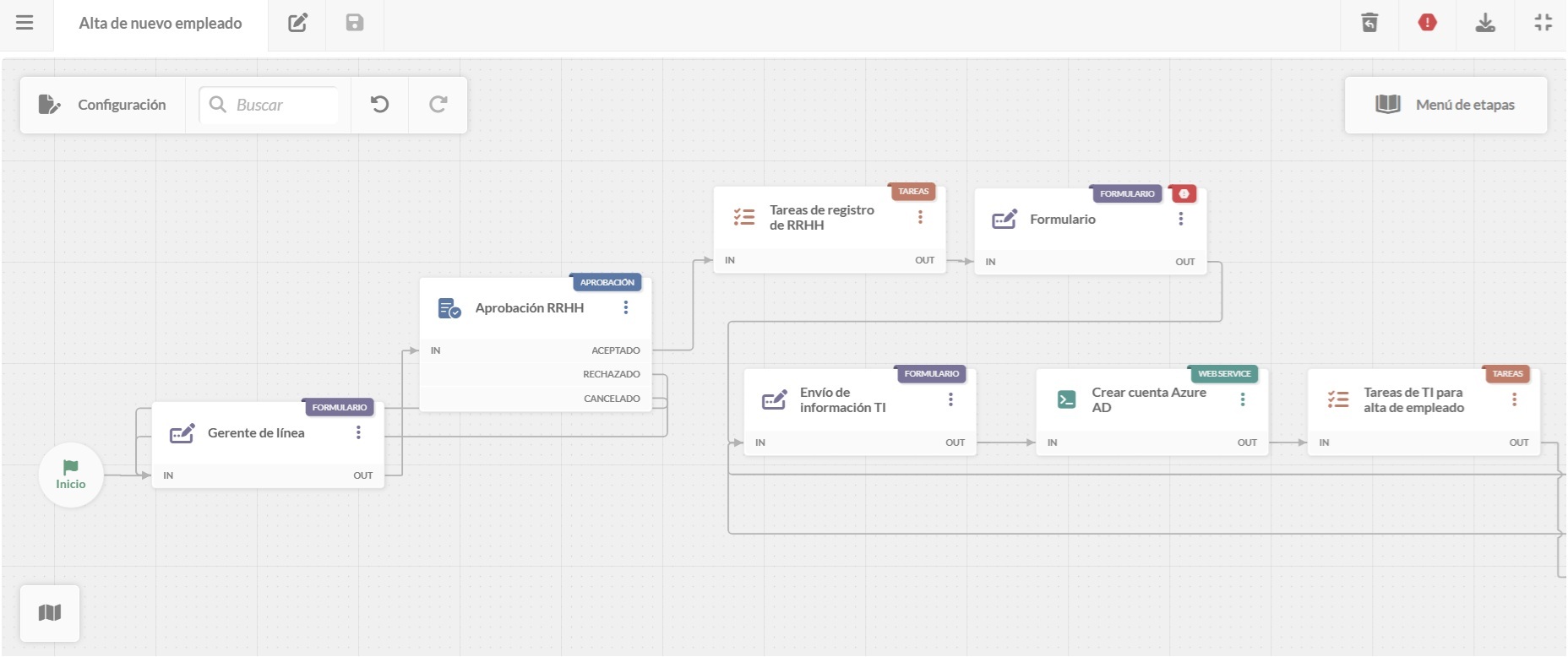Open the Menú de etapas panel
The height and width of the screenshot is (657, 1568).
(1445, 105)
